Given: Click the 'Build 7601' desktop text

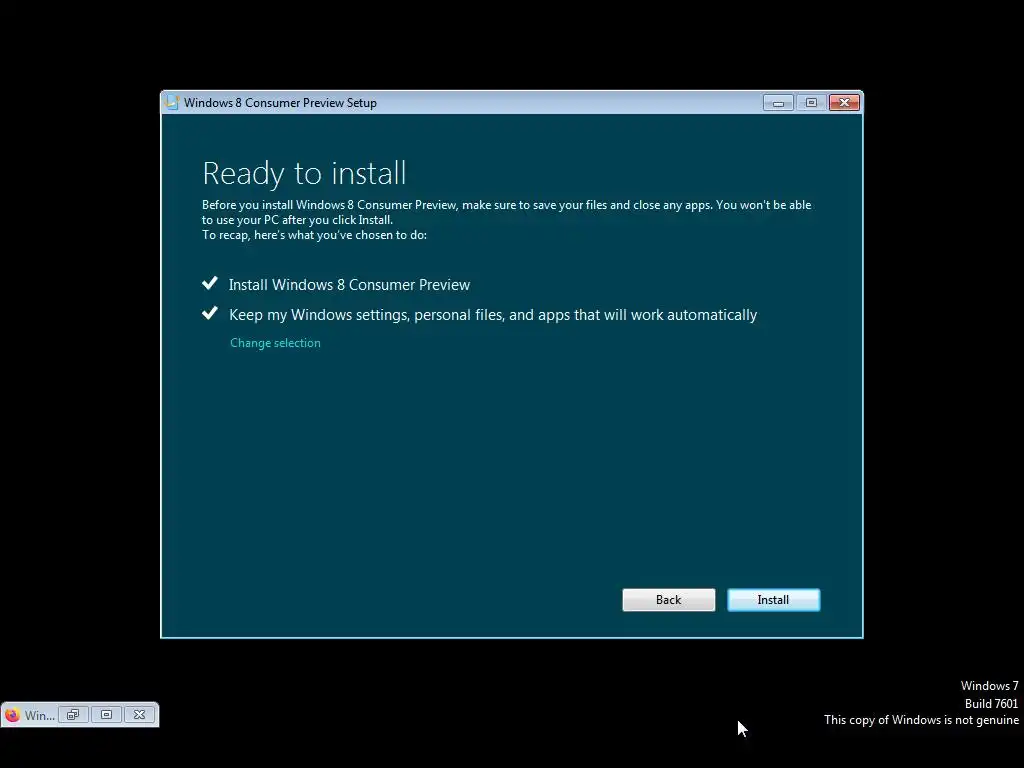Looking at the screenshot, I should point(991,703).
